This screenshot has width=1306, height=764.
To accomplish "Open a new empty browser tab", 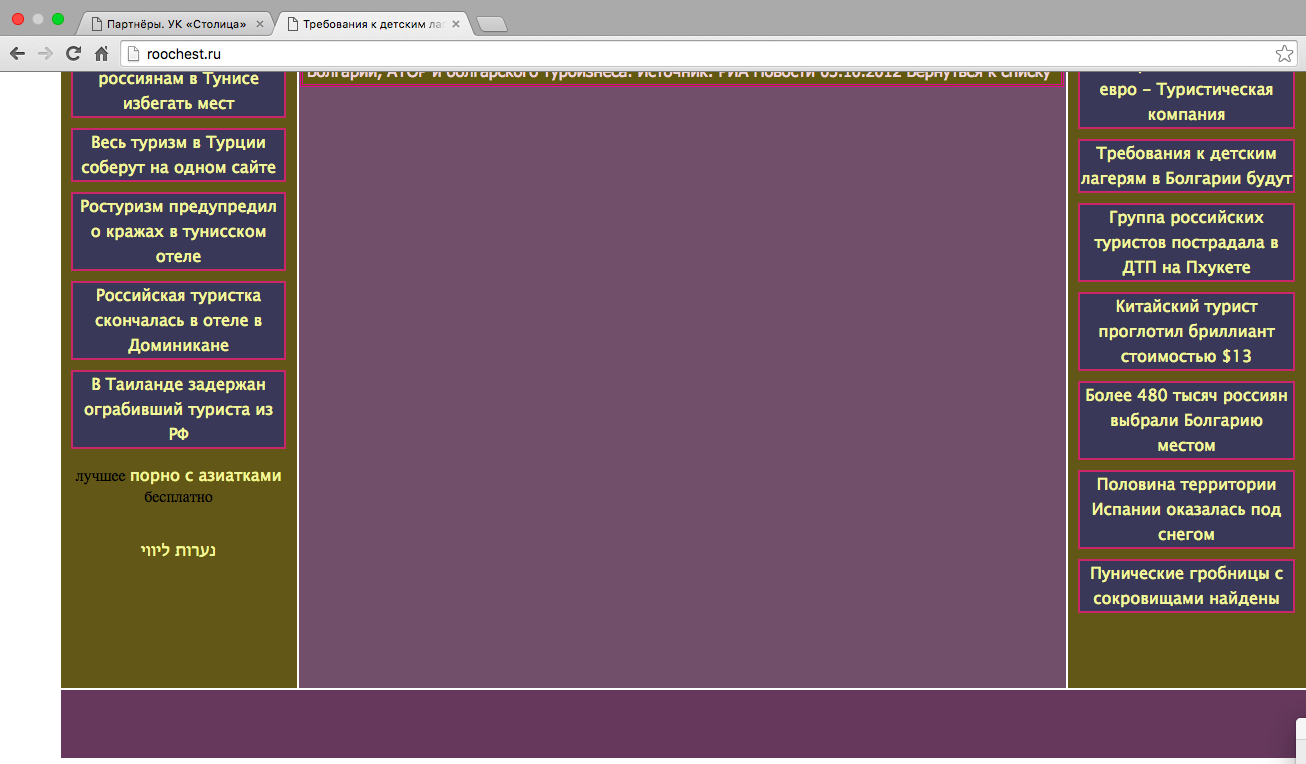I will point(492,24).
